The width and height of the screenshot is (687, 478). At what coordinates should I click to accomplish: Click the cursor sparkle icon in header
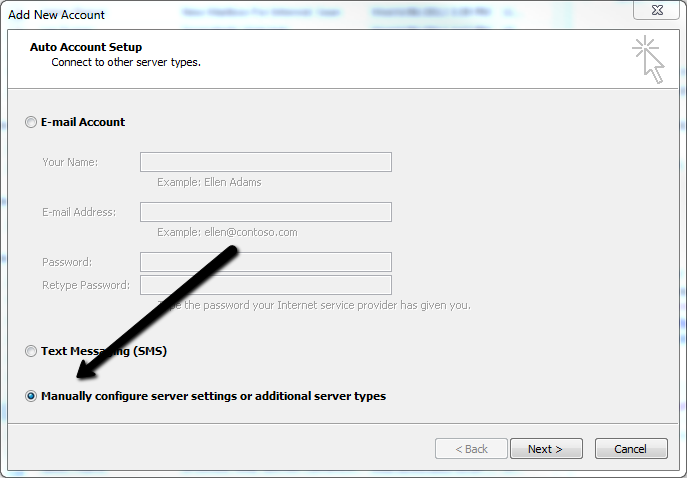pos(648,60)
